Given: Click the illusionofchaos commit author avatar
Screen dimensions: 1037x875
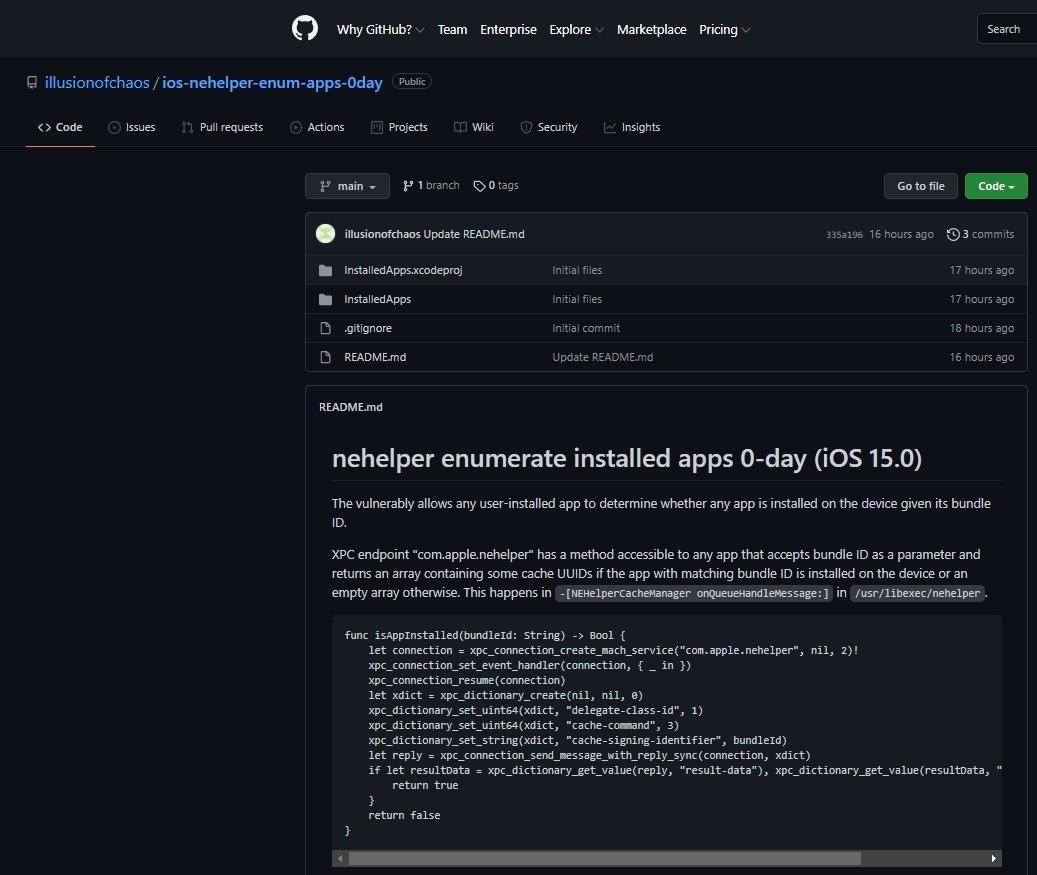Looking at the screenshot, I should click(x=325, y=234).
